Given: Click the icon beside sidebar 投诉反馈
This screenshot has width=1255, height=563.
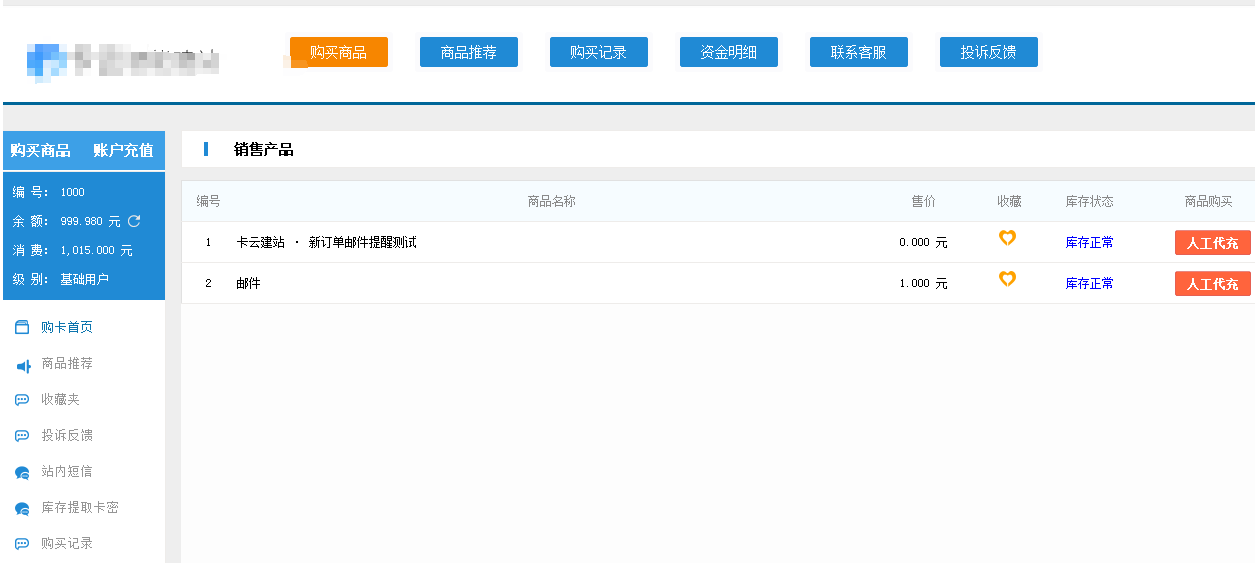Looking at the screenshot, I should (22, 436).
